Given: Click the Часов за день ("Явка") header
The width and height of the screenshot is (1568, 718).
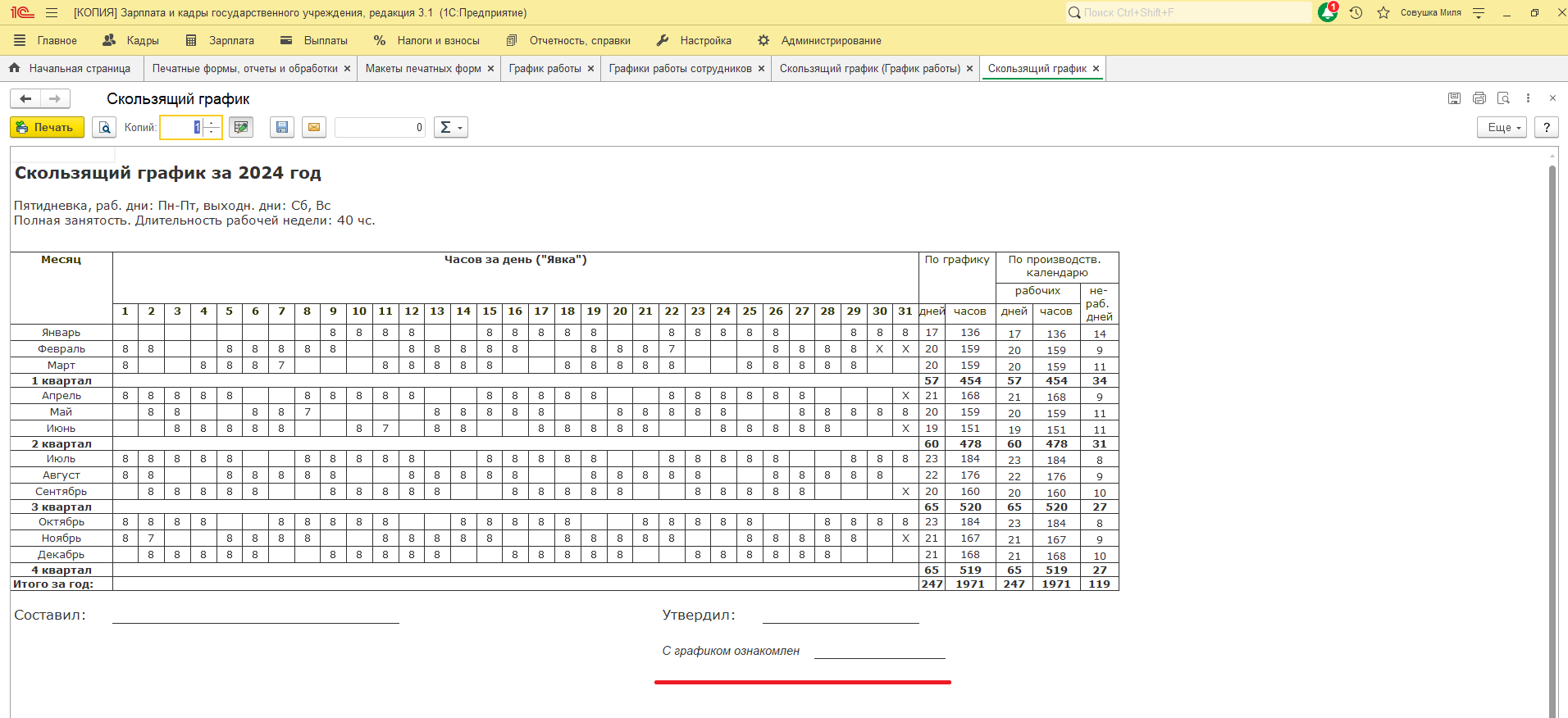Looking at the screenshot, I should [516, 260].
